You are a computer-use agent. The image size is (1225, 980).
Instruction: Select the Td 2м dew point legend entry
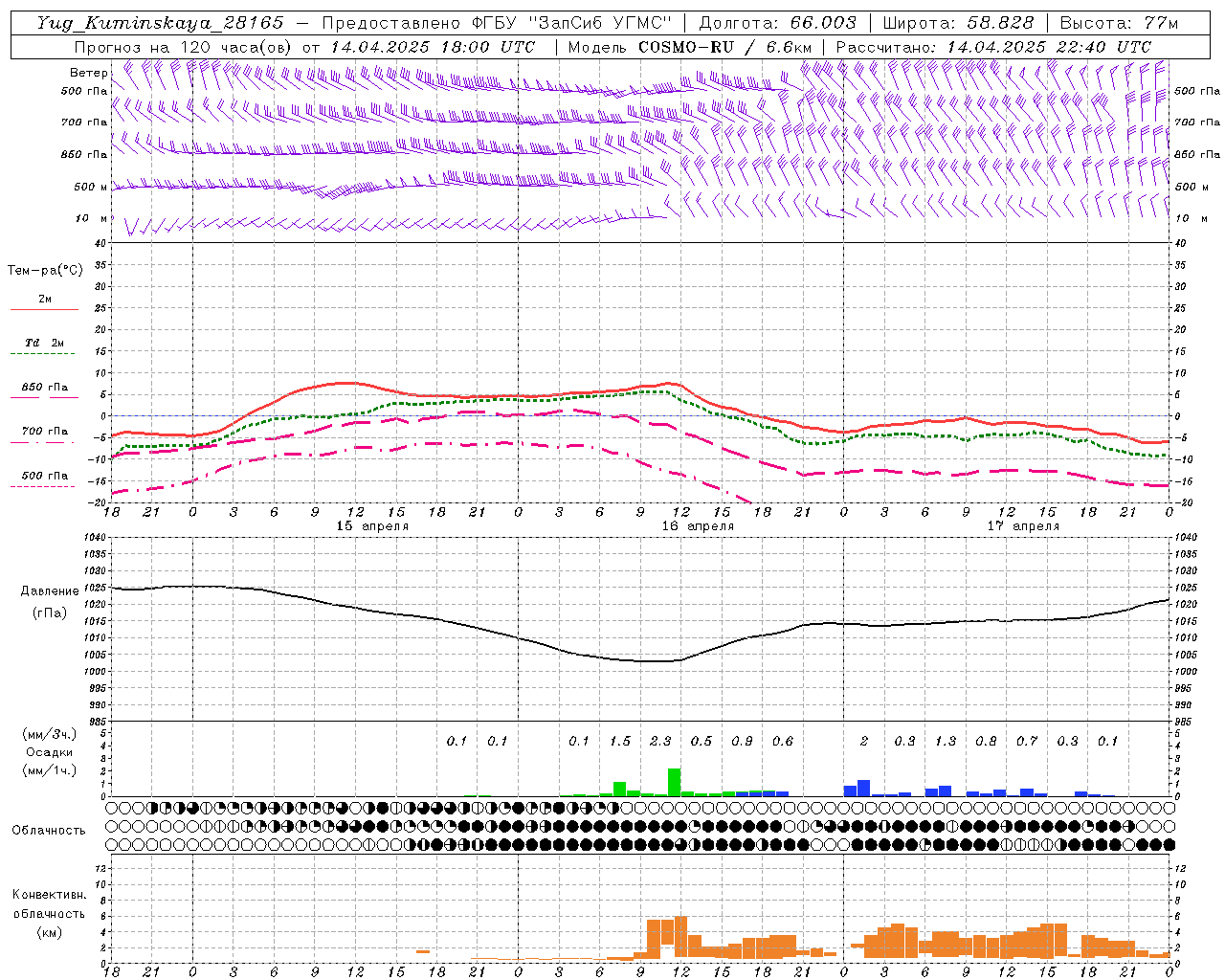pos(45,343)
